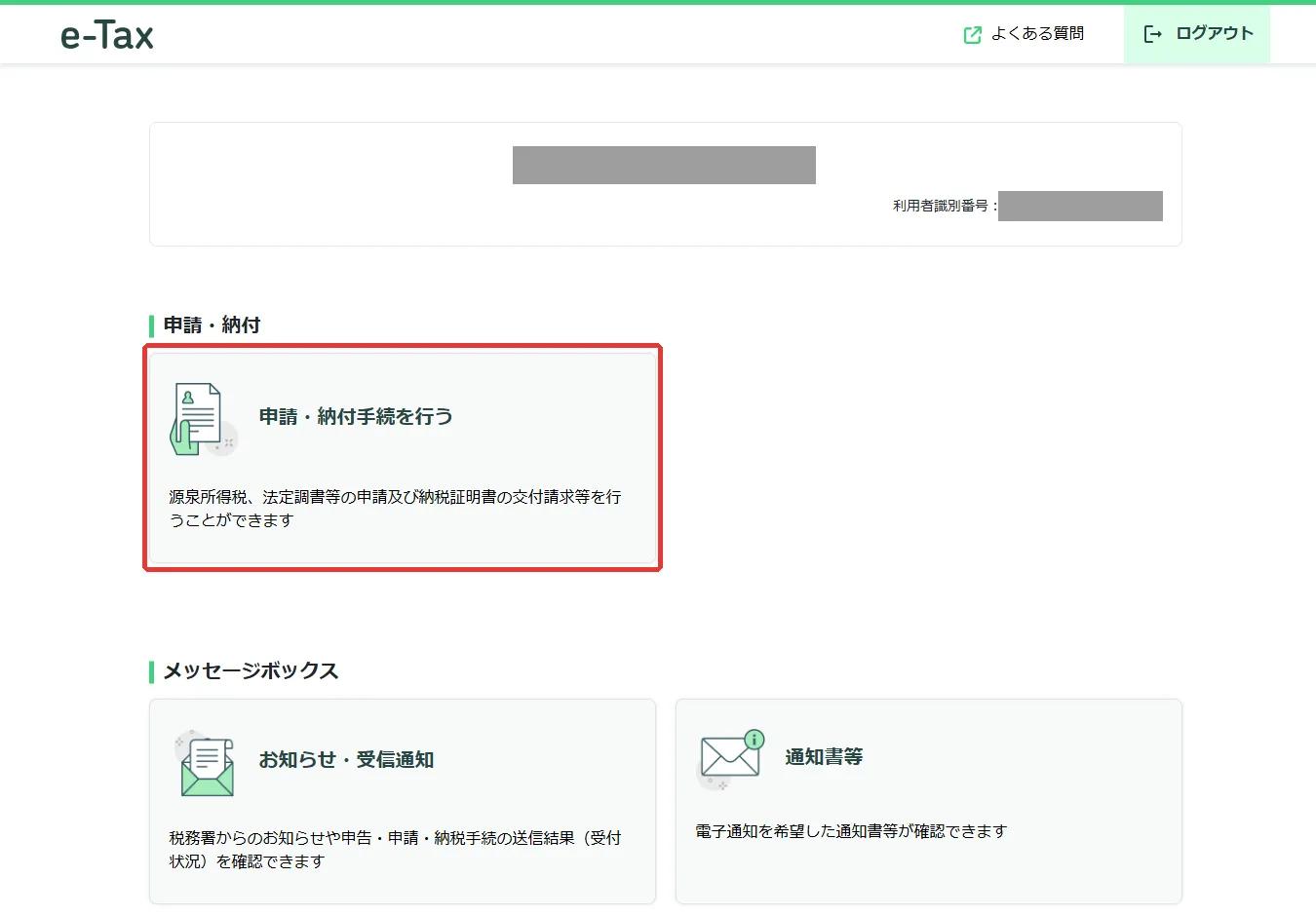Viewport: 1316px width, 916px height.
Task: Click the envelope letter icon for お知らせ
Action: (x=206, y=763)
